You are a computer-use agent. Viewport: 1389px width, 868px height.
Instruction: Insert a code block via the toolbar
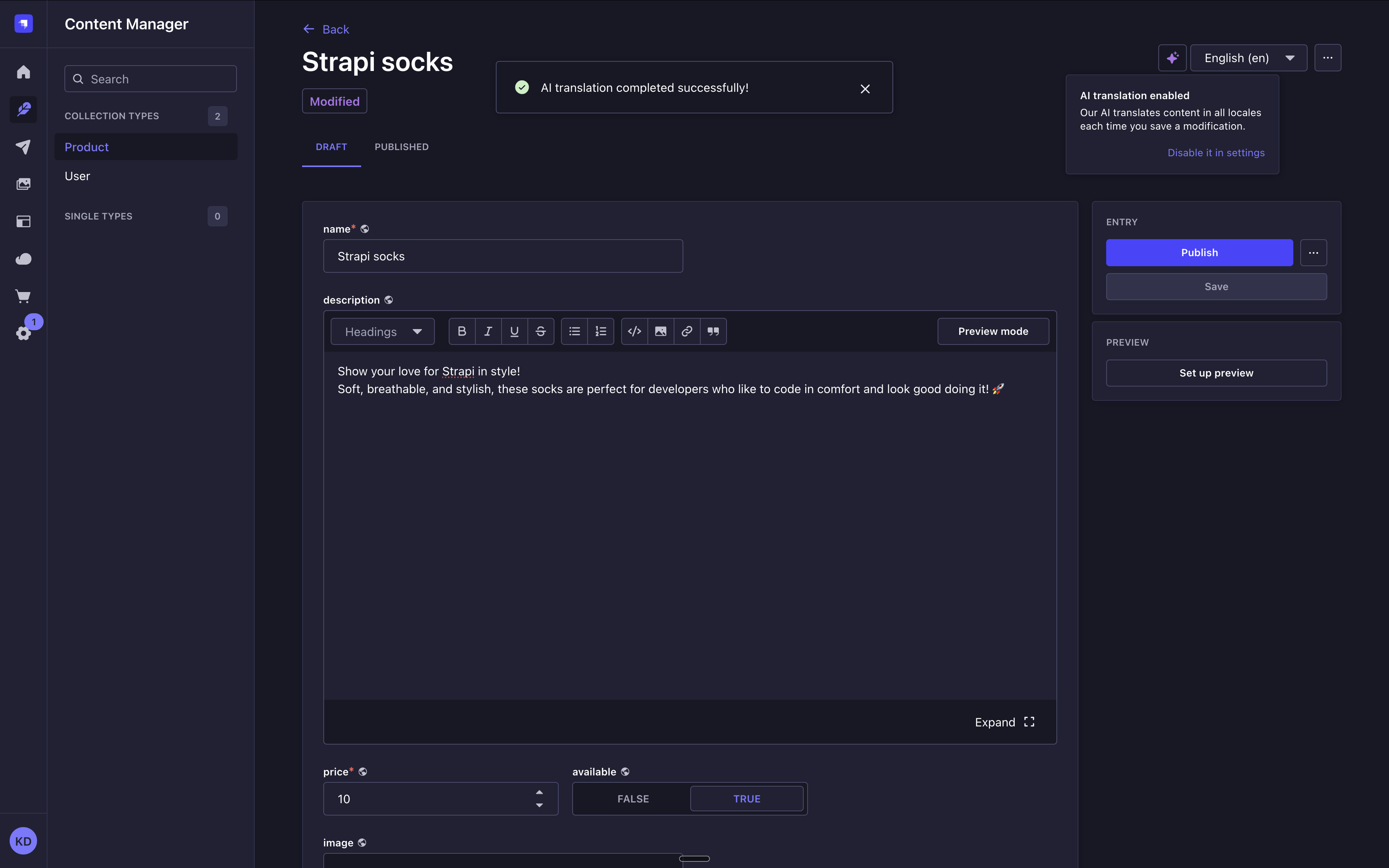pos(634,331)
